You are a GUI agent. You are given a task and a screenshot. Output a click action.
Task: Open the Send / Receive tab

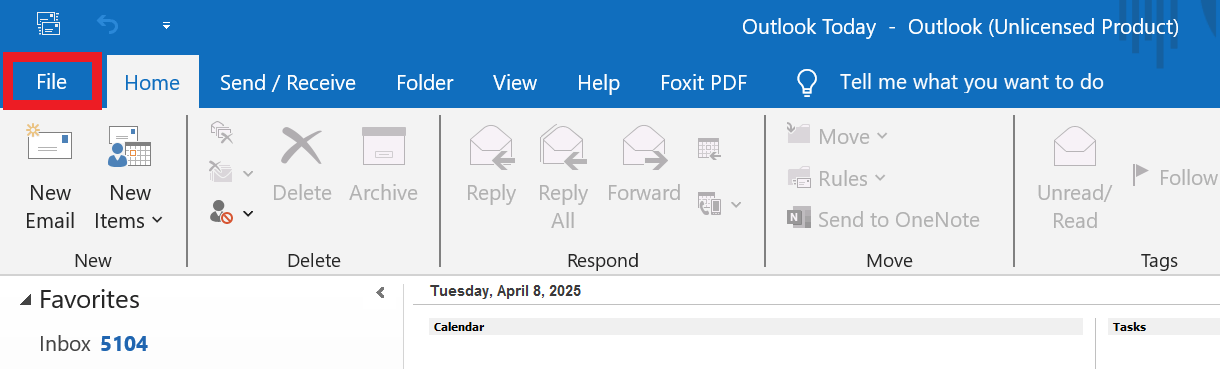(288, 83)
